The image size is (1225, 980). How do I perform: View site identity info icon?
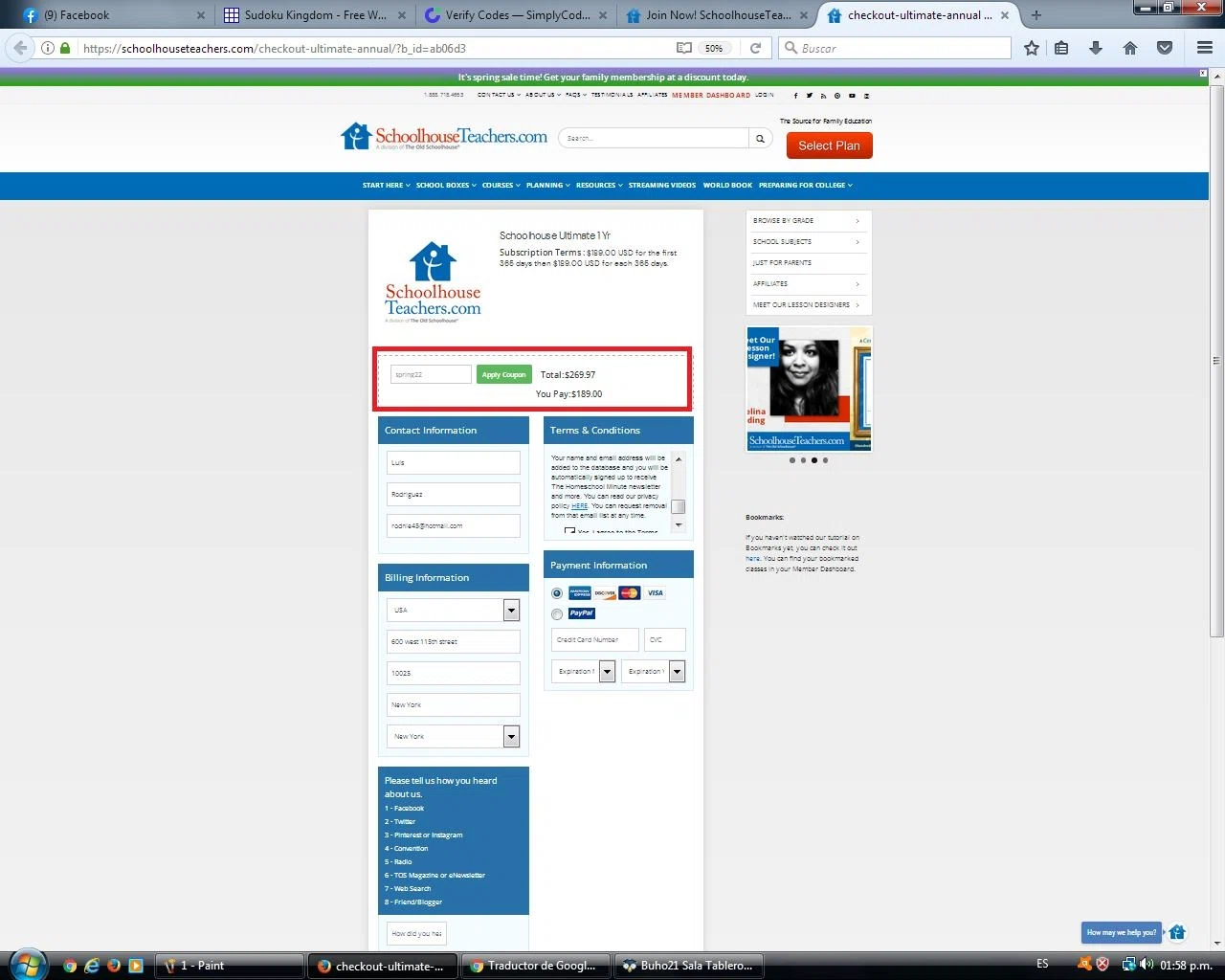[x=48, y=48]
